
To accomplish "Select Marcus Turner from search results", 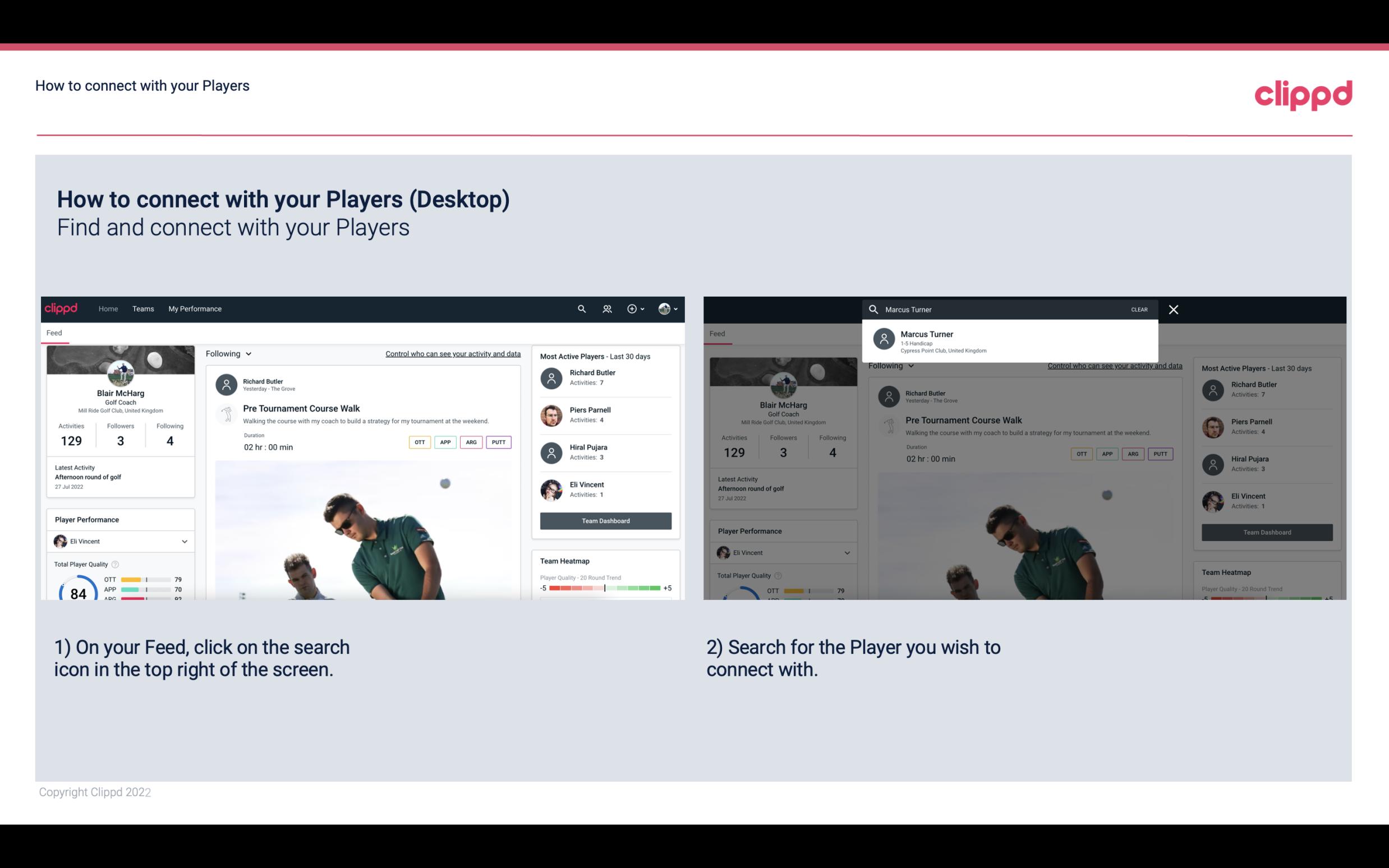I will click(1012, 341).
